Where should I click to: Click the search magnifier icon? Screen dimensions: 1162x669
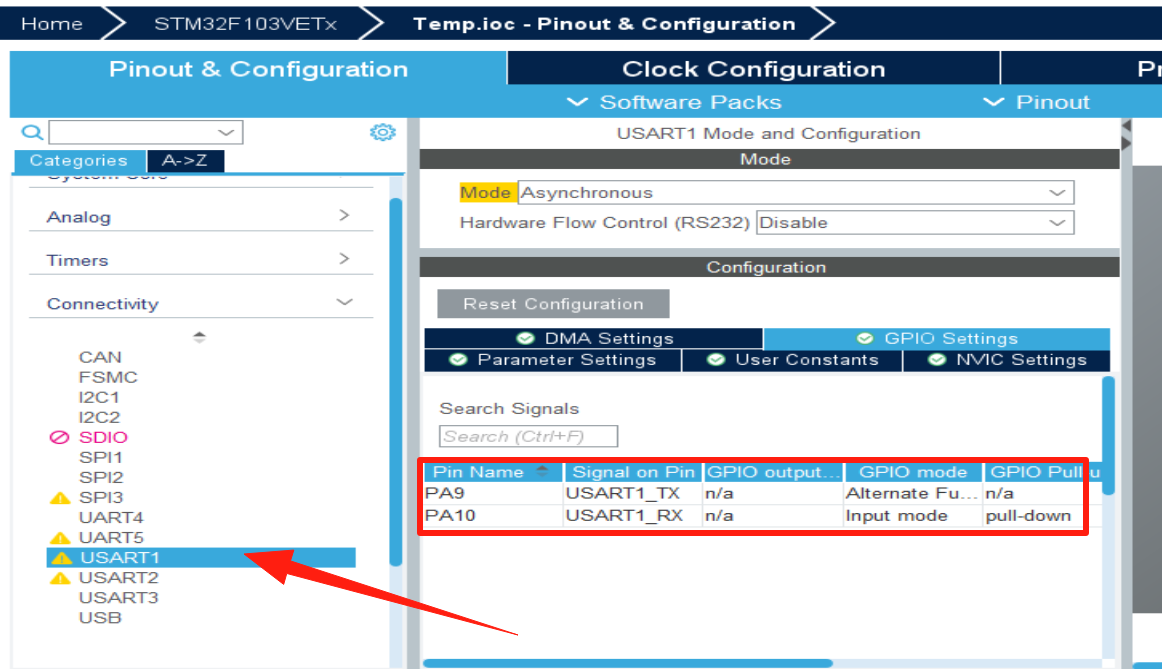(32, 132)
